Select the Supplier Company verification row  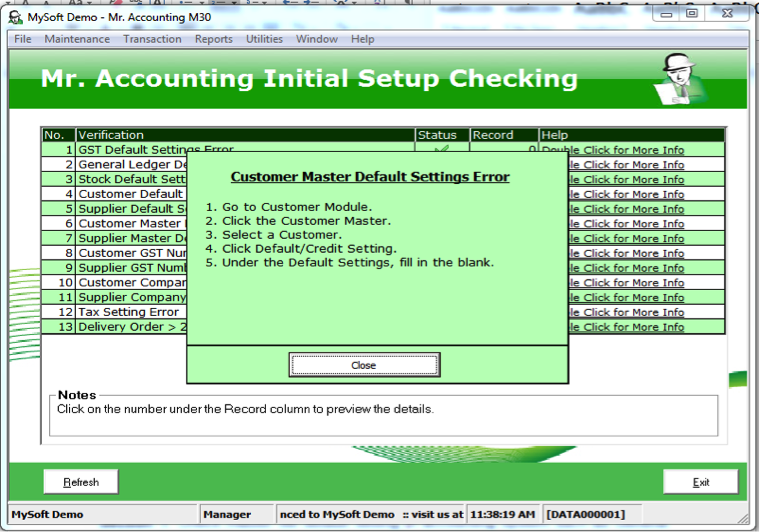coord(132,297)
